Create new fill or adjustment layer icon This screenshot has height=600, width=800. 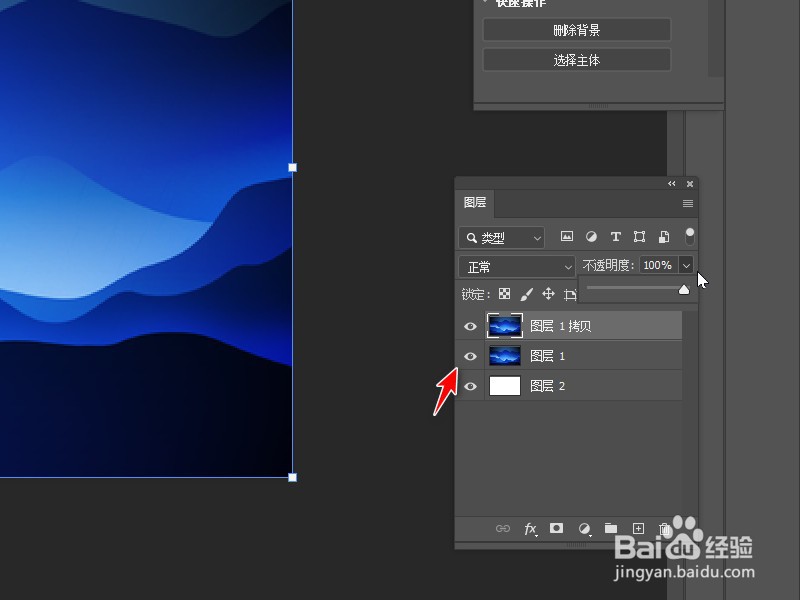[585, 529]
